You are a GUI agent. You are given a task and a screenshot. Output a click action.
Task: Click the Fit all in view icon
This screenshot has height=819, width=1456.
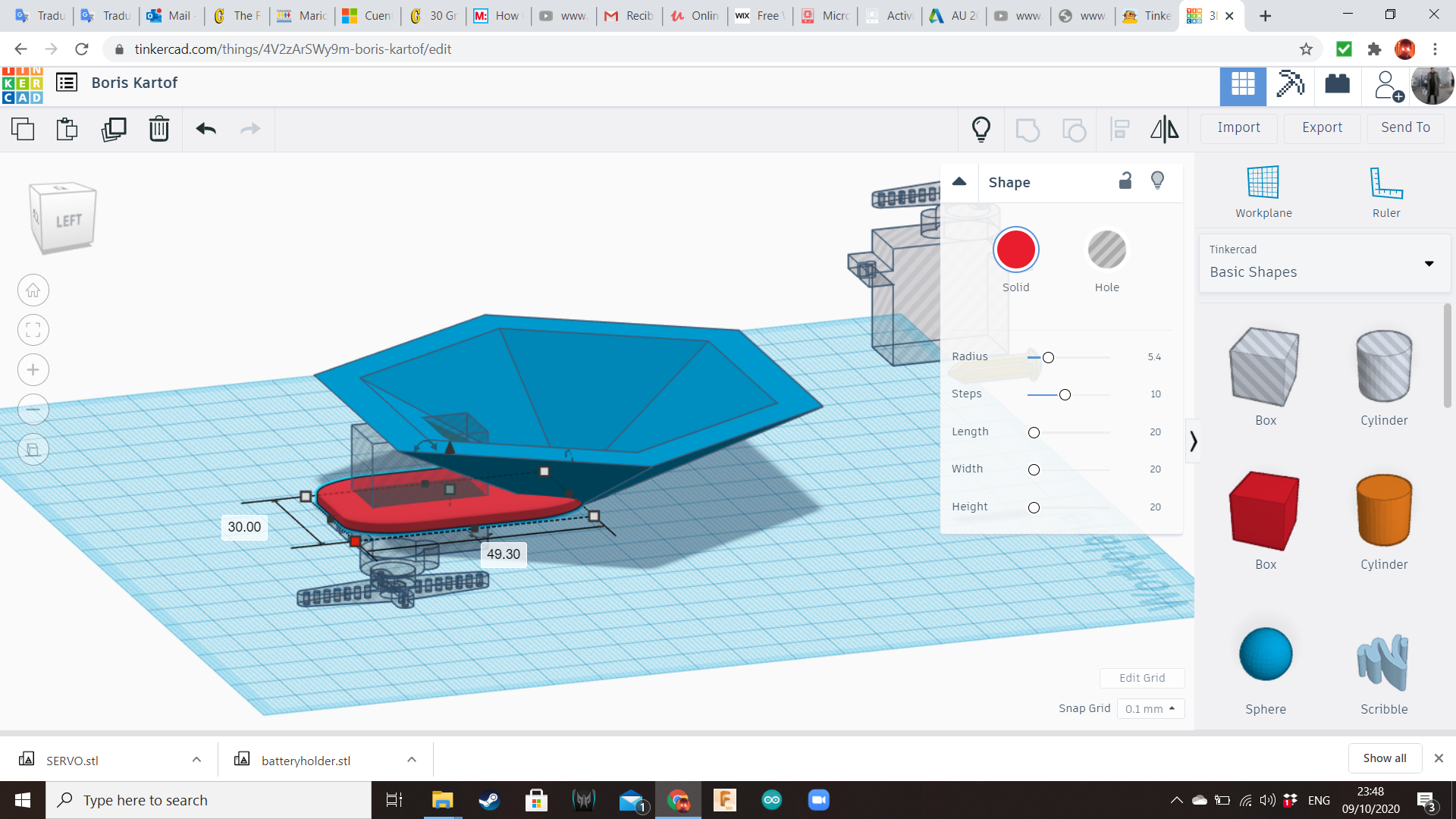(x=33, y=330)
